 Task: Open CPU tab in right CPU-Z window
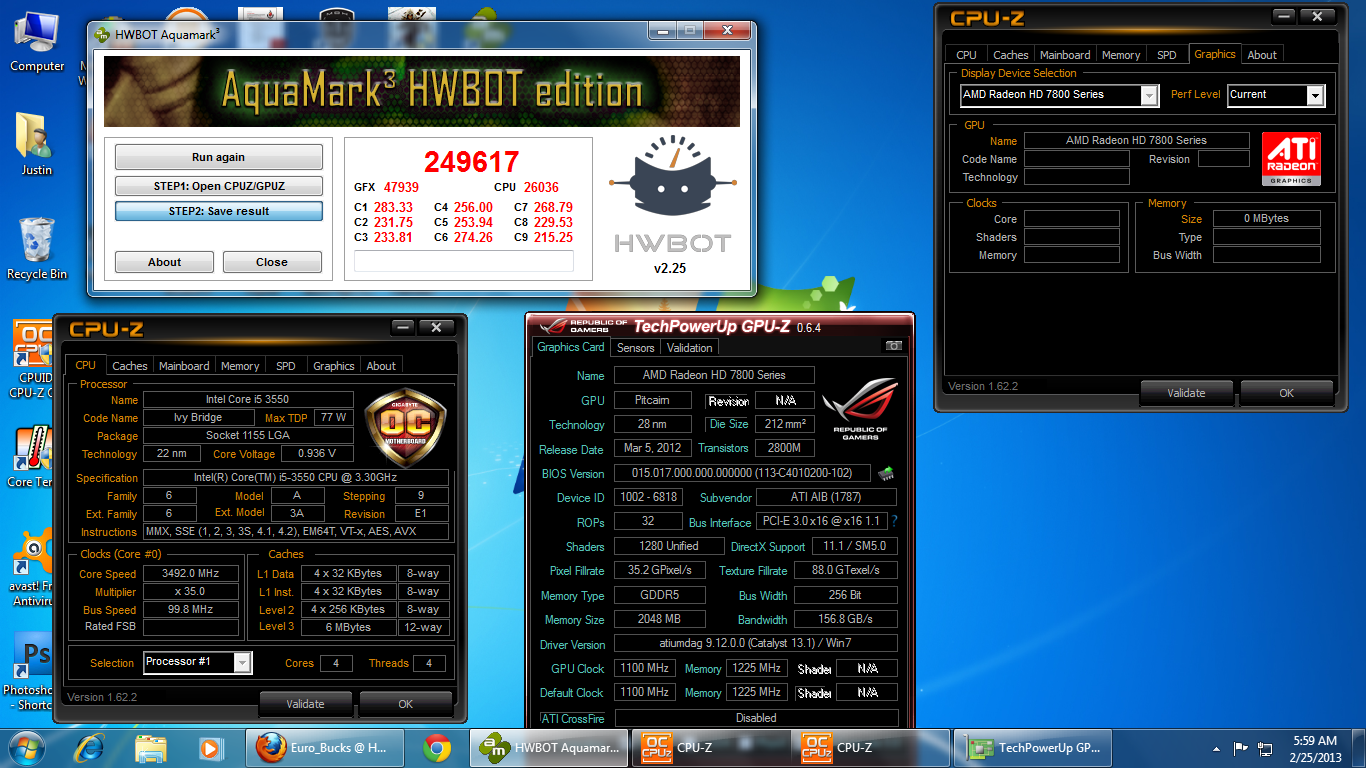click(966, 55)
